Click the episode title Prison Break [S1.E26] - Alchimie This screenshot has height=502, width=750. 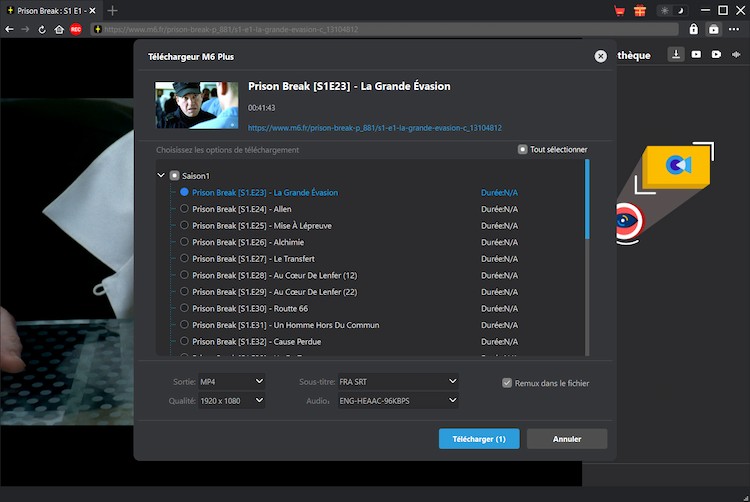coord(248,242)
